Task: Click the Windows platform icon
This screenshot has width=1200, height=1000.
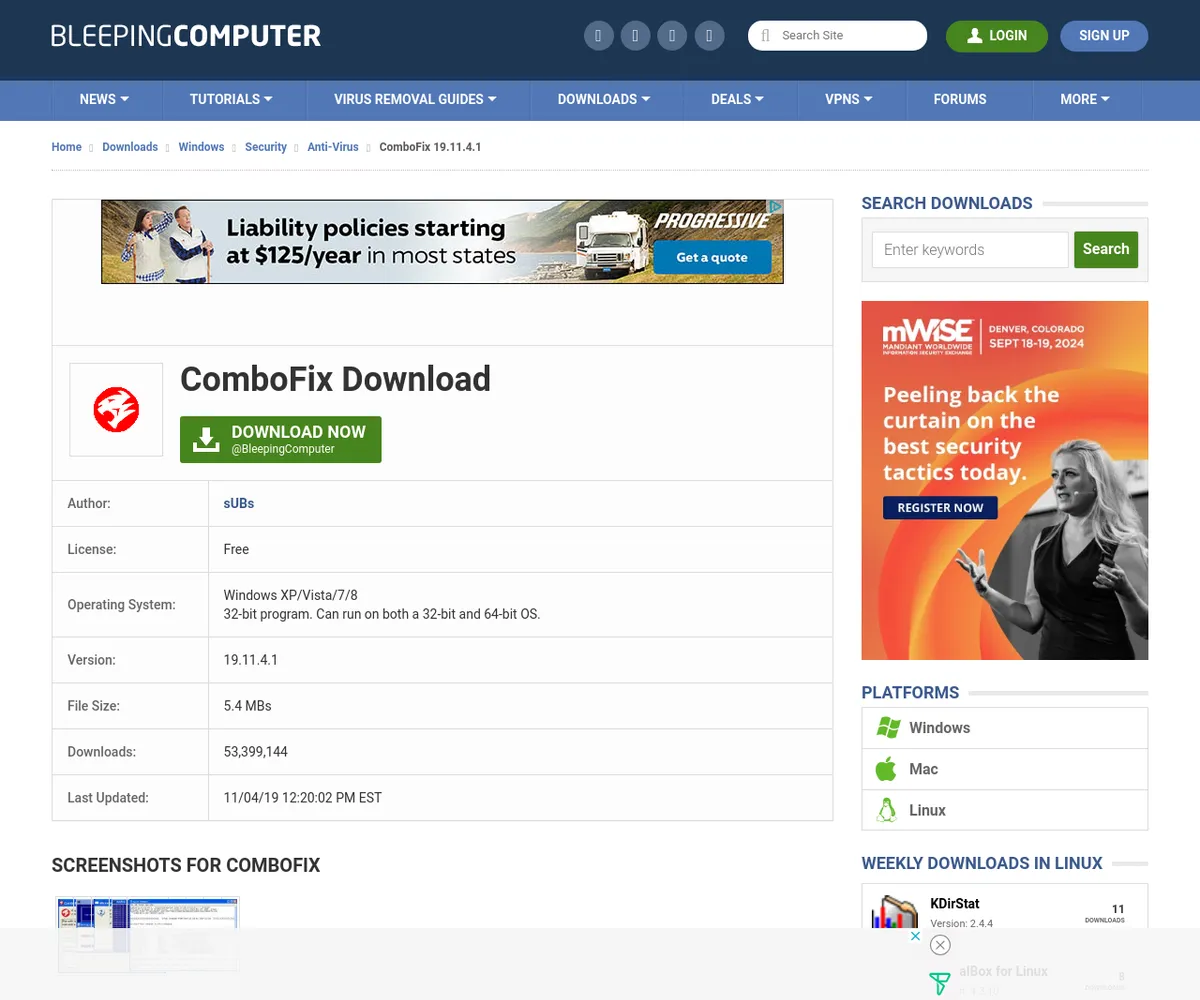Action: (x=887, y=728)
